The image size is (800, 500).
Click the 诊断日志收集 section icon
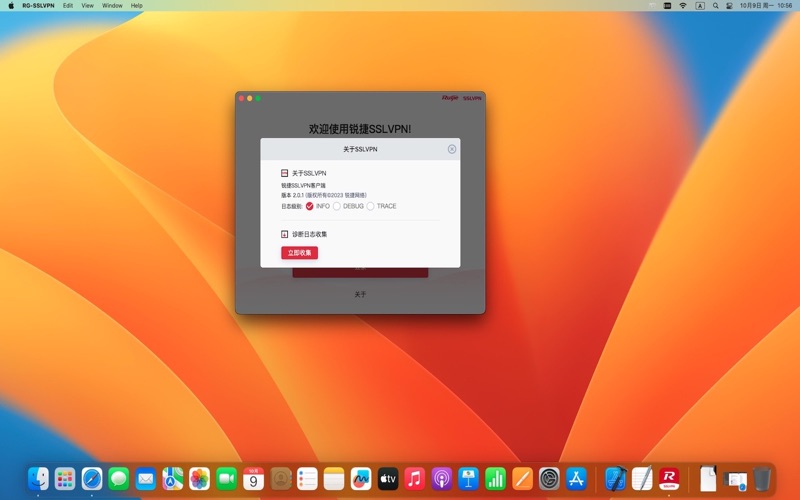(285, 234)
